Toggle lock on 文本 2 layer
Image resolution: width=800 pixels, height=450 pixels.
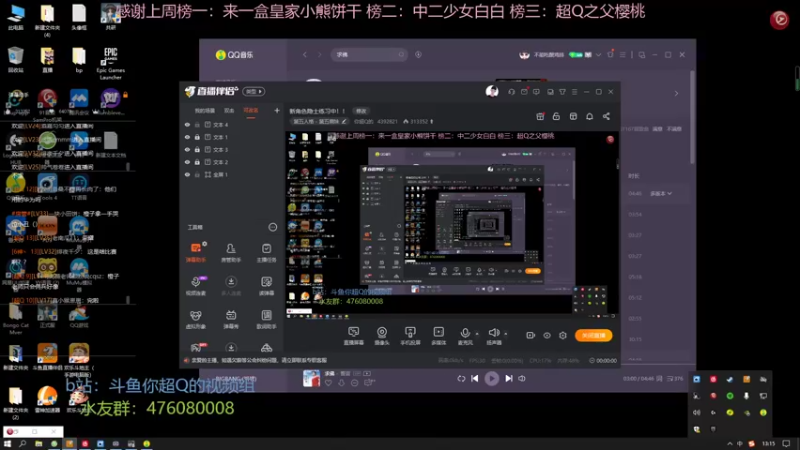pos(197,162)
